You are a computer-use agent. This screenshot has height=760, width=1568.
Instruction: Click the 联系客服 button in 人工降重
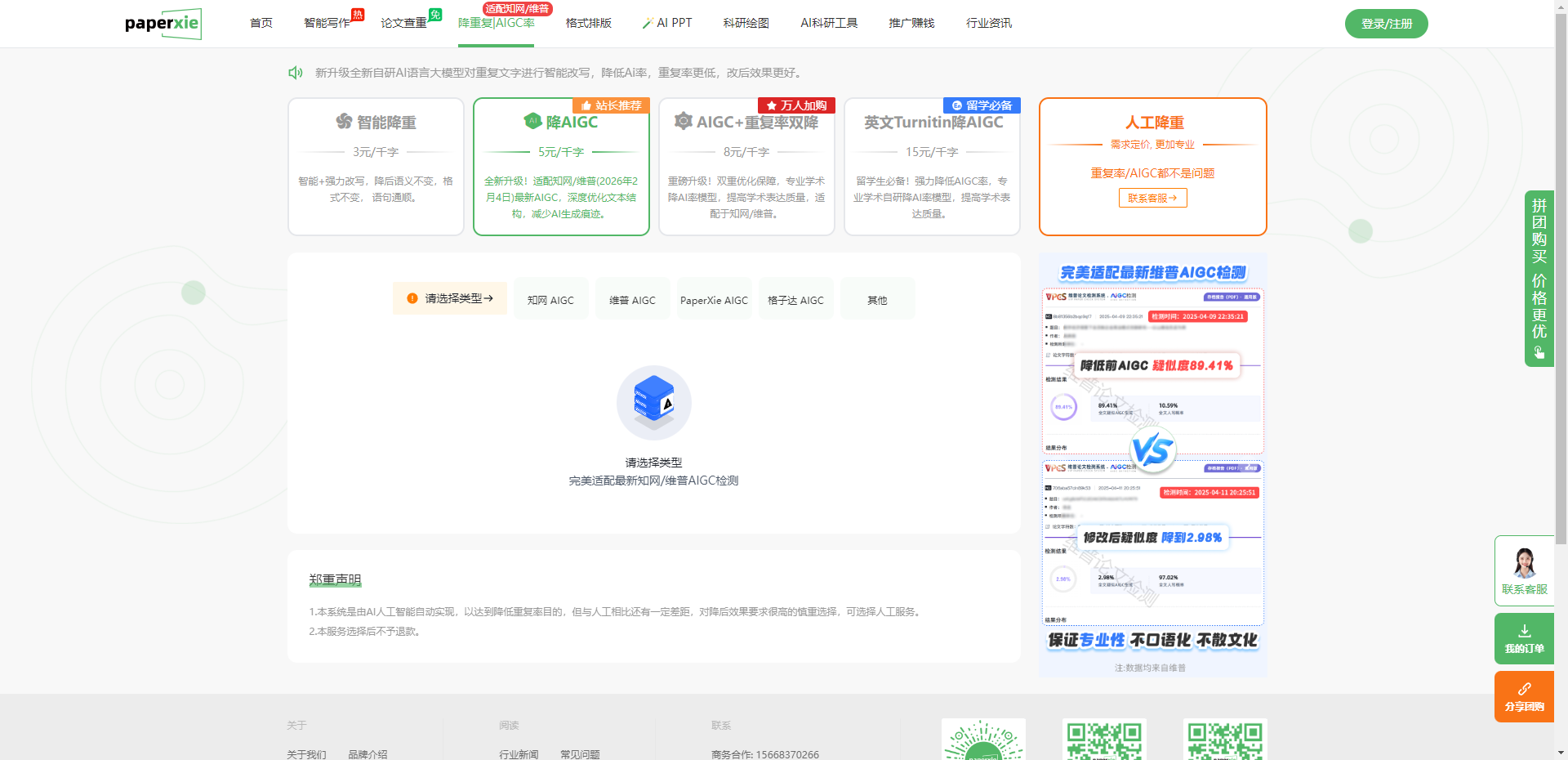tap(1152, 198)
